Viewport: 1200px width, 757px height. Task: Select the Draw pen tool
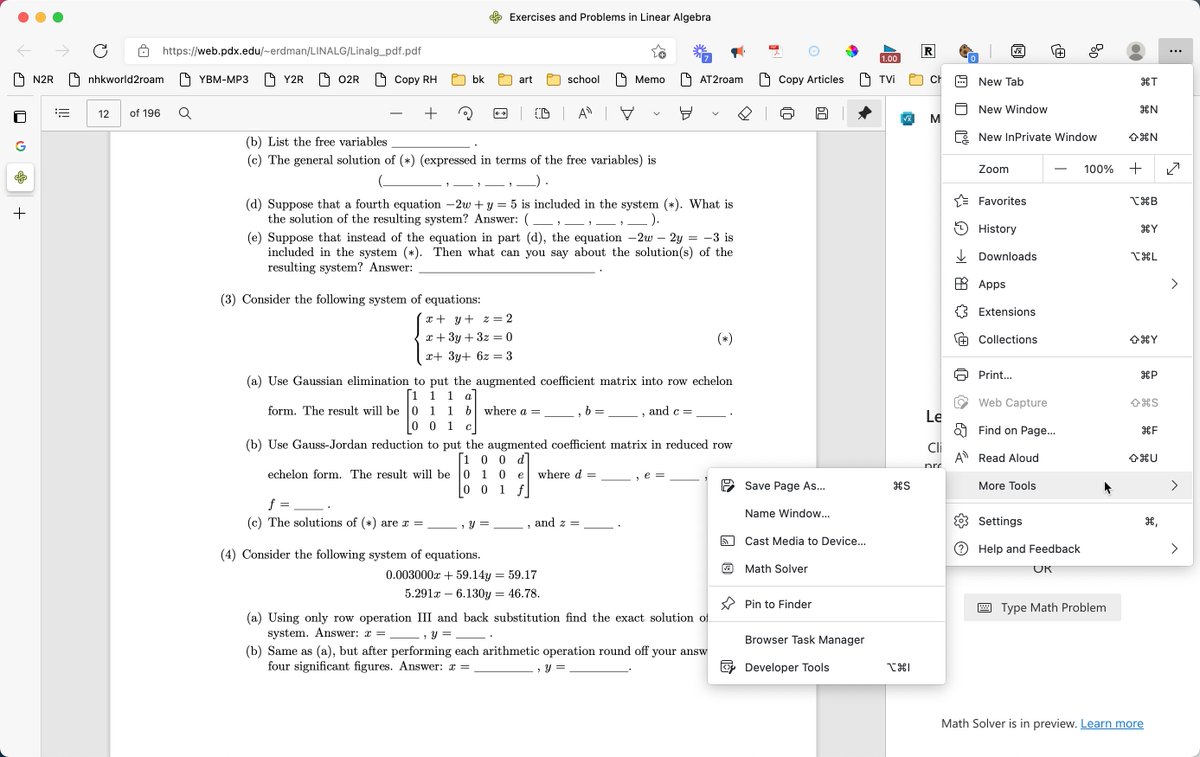click(x=627, y=114)
